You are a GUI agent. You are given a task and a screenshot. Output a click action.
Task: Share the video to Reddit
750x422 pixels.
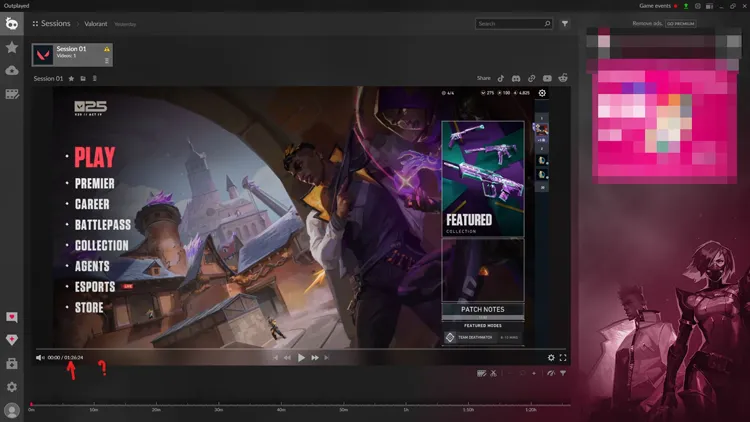click(x=562, y=78)
